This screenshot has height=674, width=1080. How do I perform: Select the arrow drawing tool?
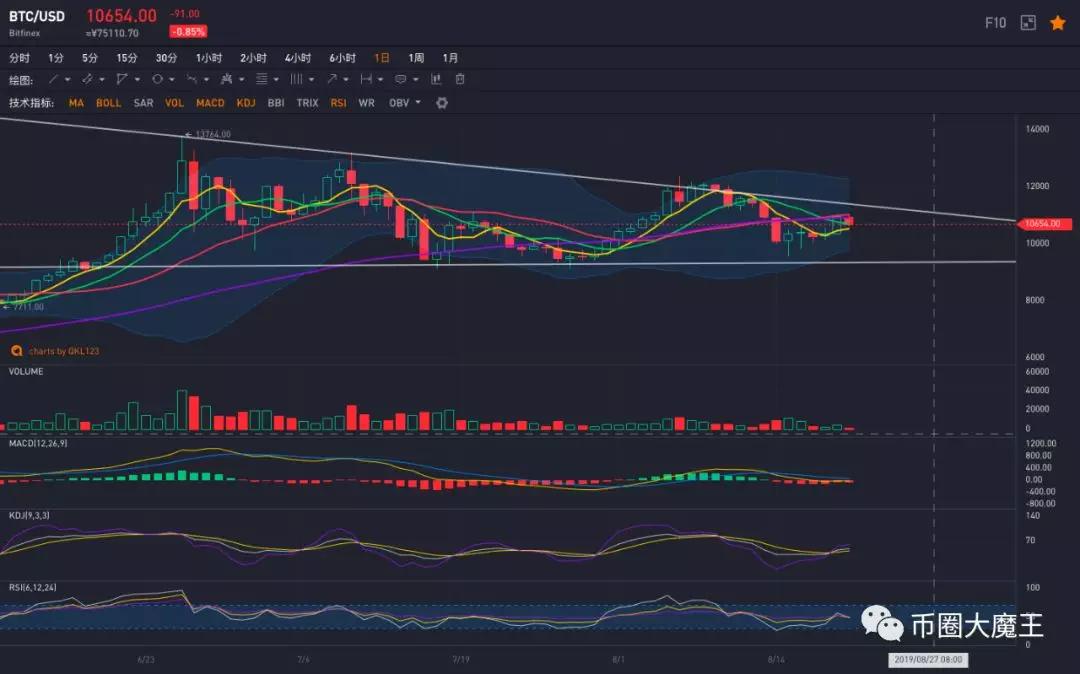click(x=331, y=80)
